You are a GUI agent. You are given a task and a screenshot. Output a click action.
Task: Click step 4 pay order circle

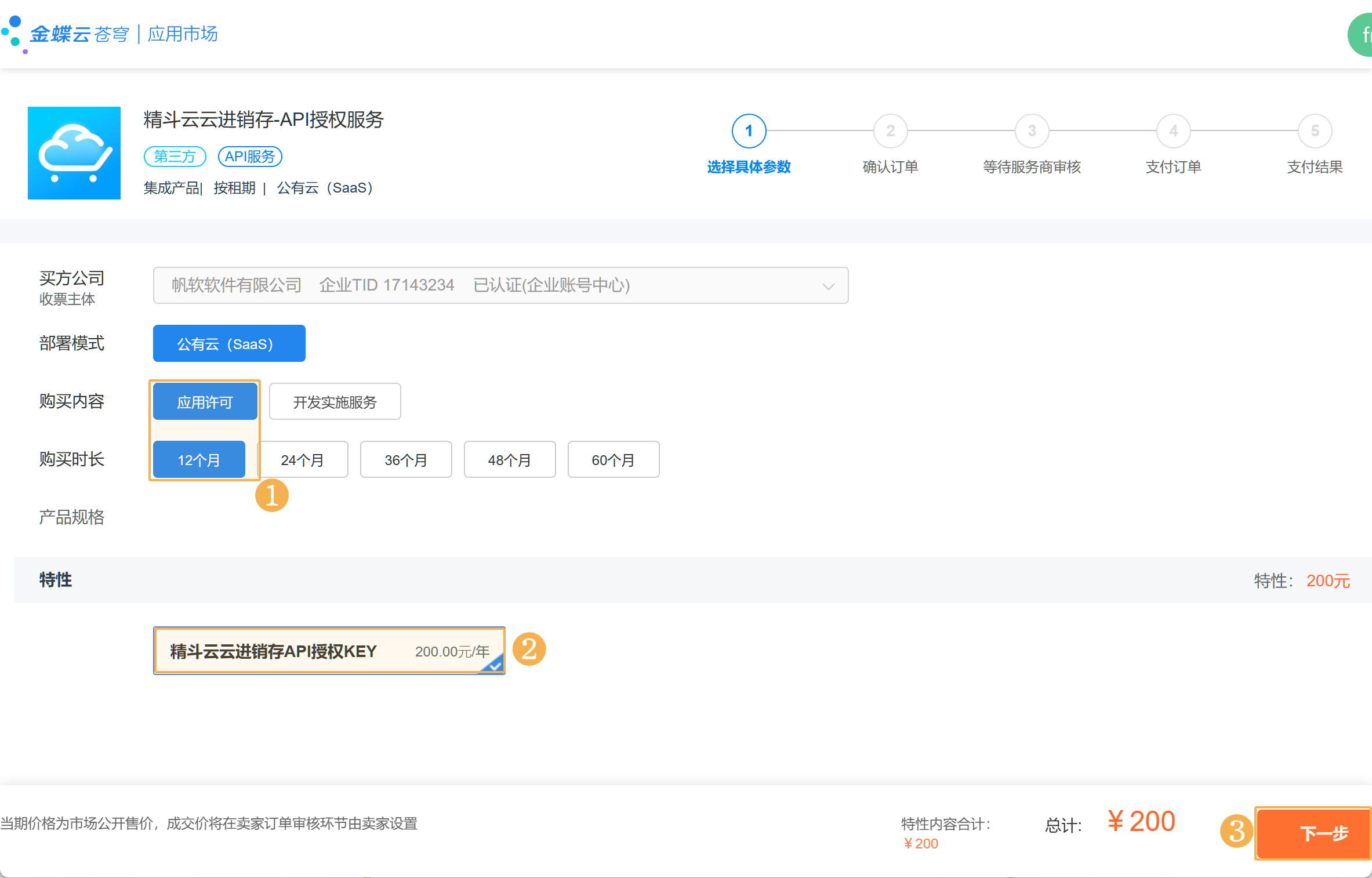click(1173, 131)
